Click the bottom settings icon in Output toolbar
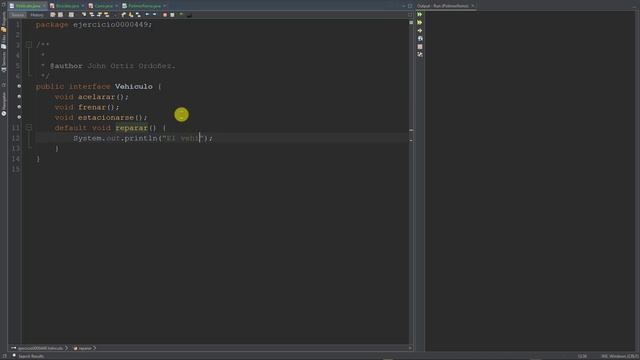Screen dimensions: 640x360 pyautogui.click(x=420, y=54)
